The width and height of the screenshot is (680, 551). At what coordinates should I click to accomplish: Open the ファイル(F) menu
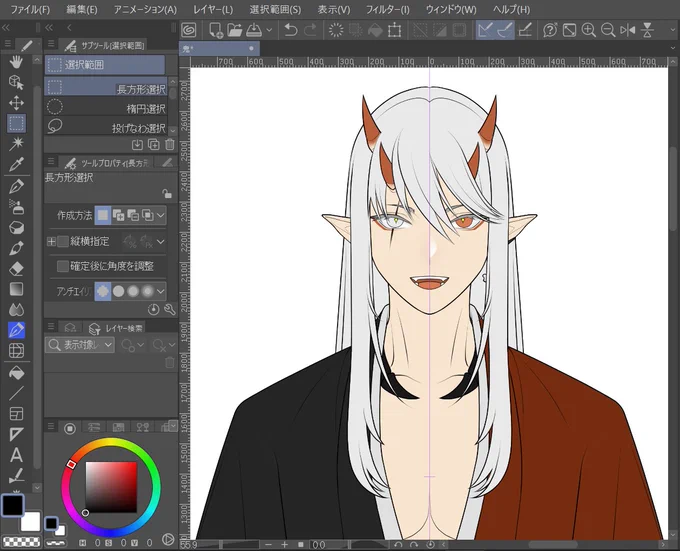(30, 9)
